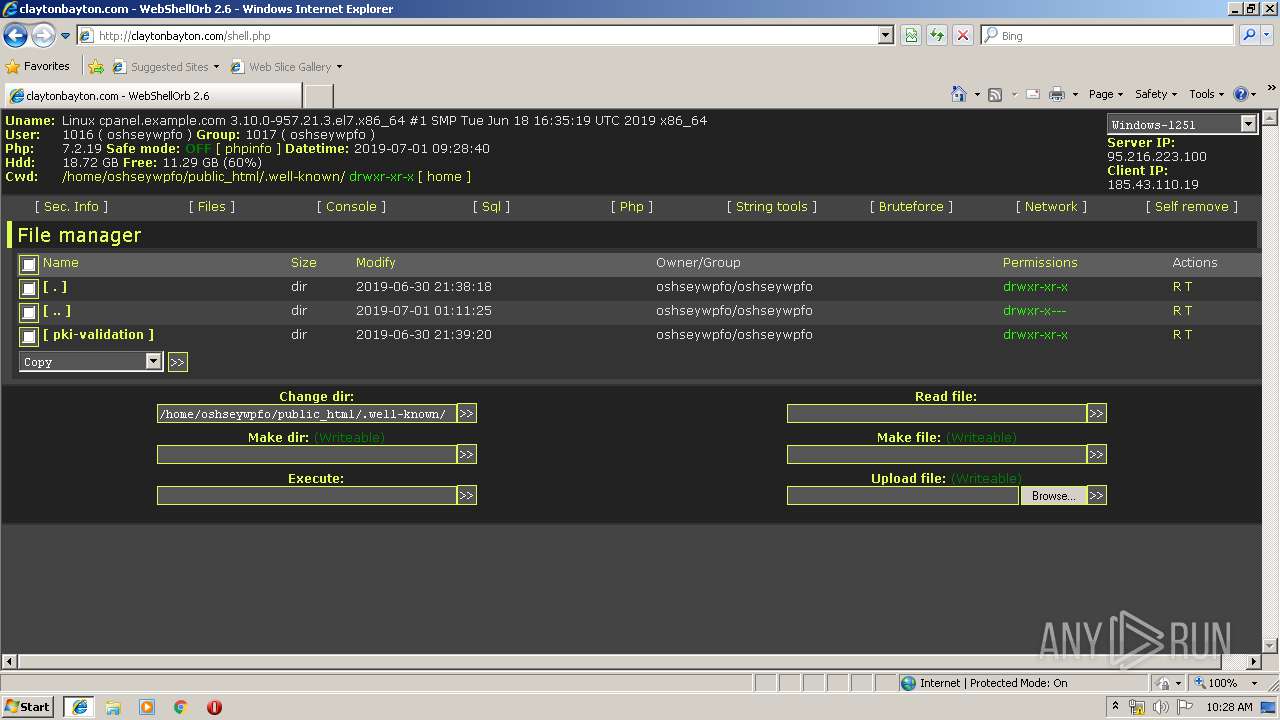Check the box for the [ . ] directory
The image size is (1280, 720).
[29, 288]
